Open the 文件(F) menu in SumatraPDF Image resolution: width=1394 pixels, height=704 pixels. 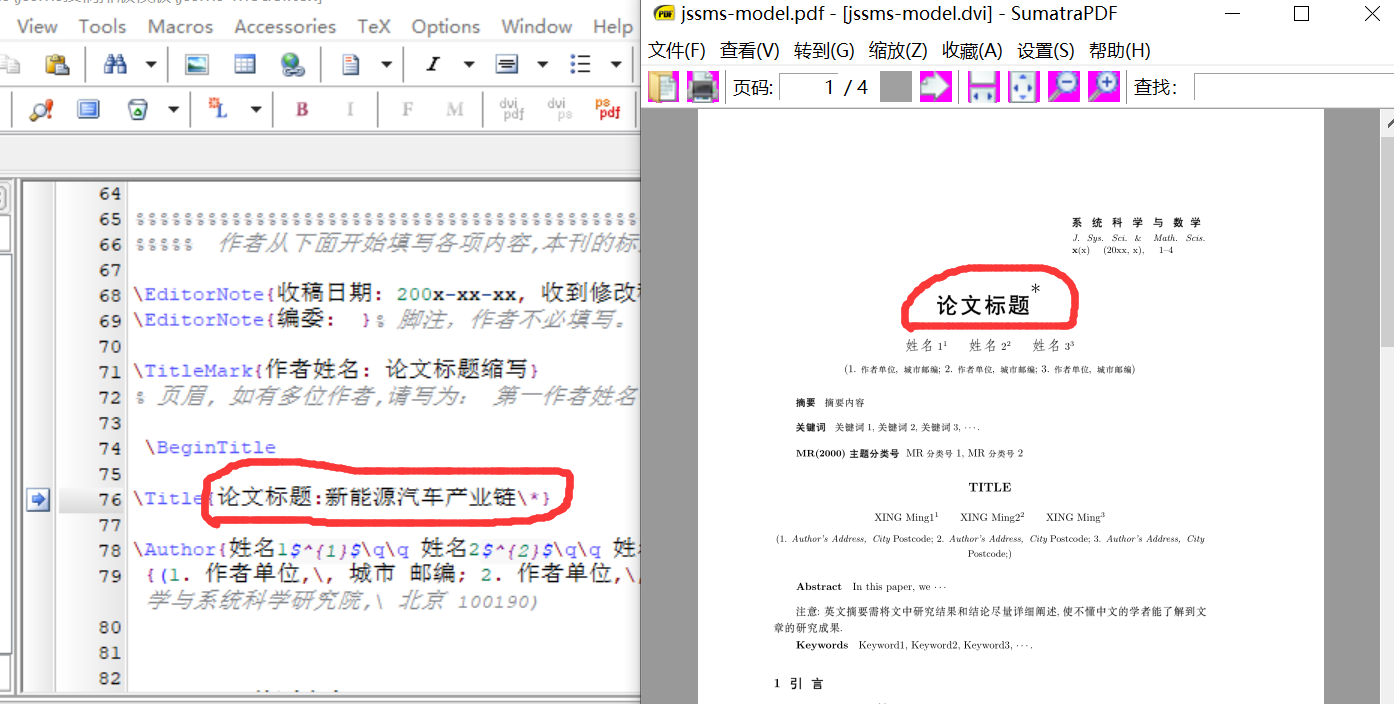677,50
